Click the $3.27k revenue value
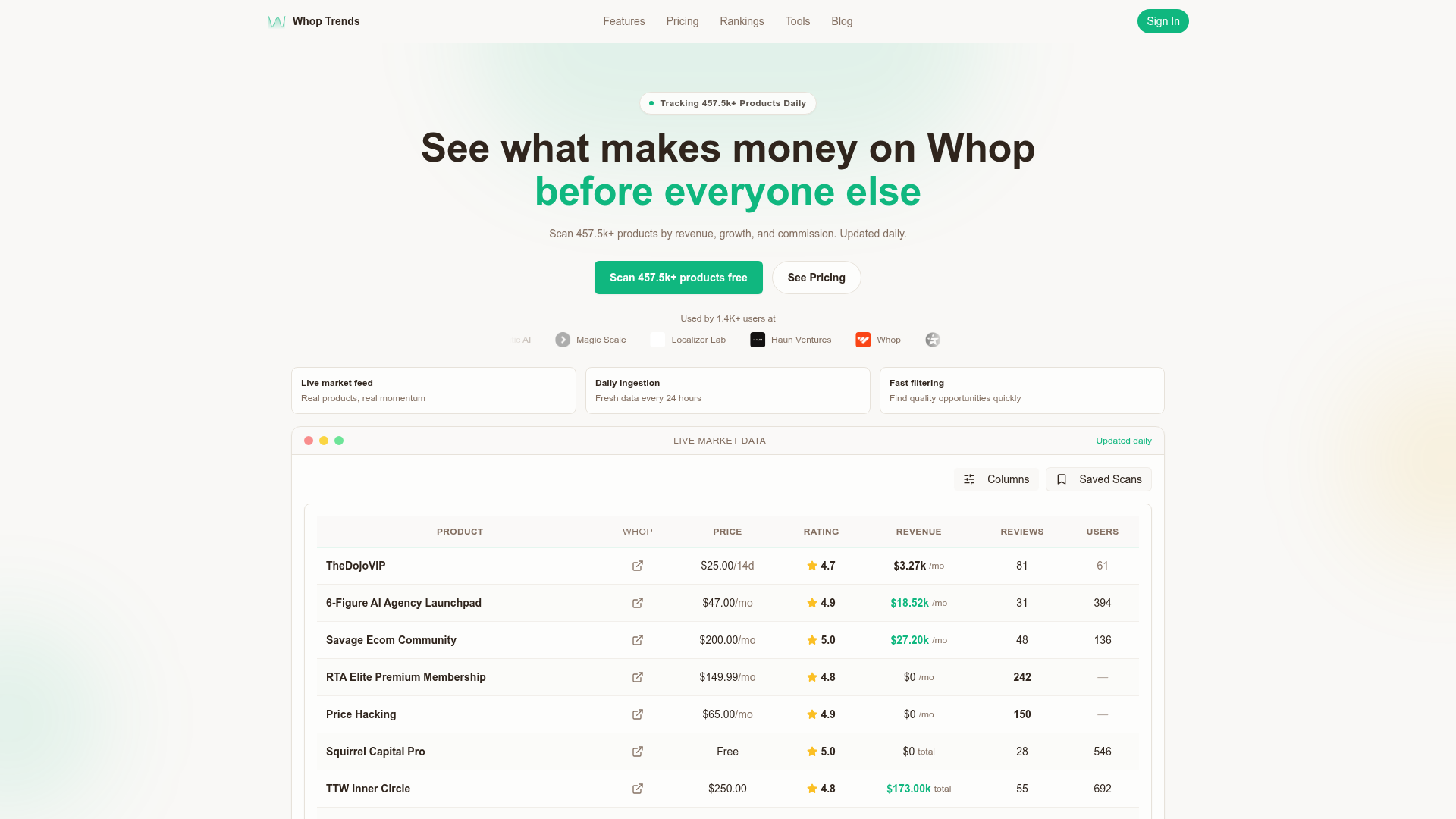The width and height of the screenshot is (1456, 819). [909, 566]
